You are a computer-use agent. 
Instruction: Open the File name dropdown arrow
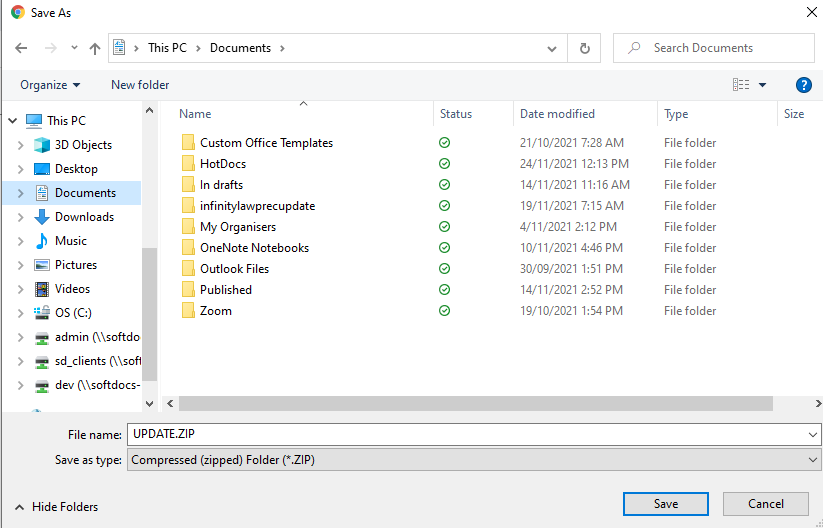tap(813, 435)
